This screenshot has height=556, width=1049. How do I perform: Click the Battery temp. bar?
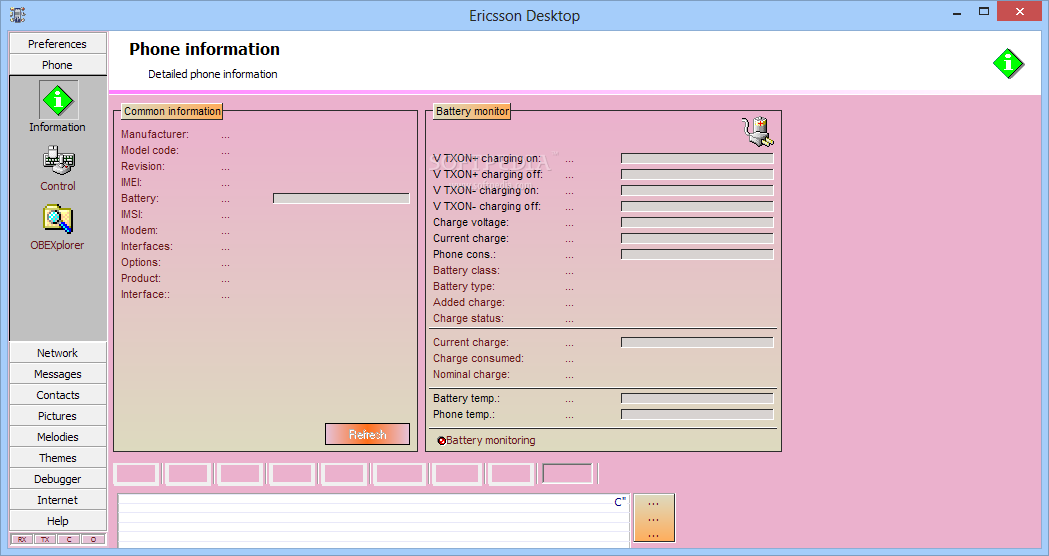697,398
